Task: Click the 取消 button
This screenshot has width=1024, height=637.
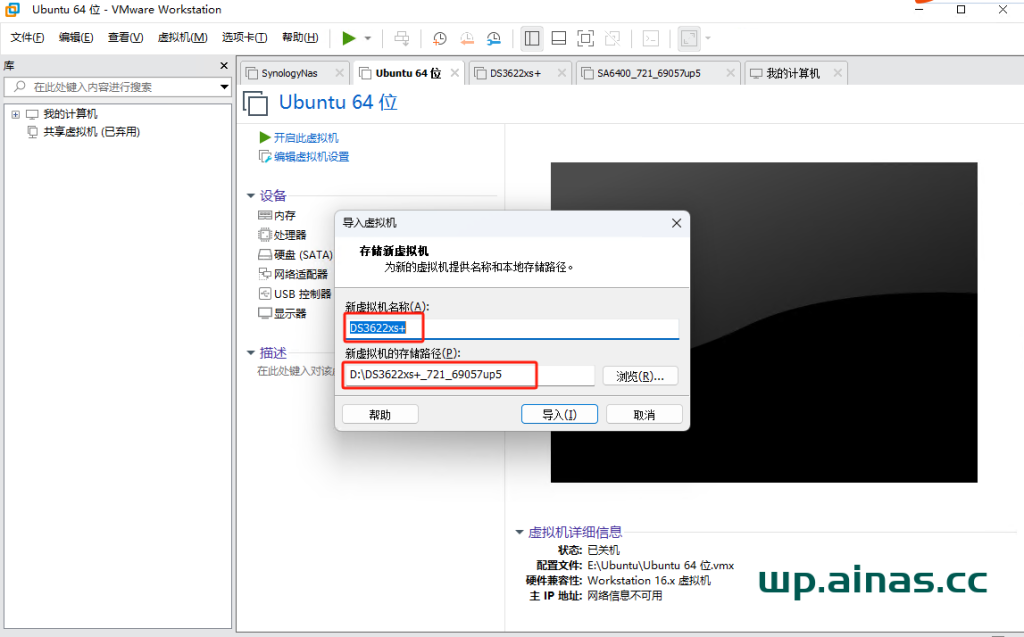Action: pyautogui.click(x=645, y=414)
